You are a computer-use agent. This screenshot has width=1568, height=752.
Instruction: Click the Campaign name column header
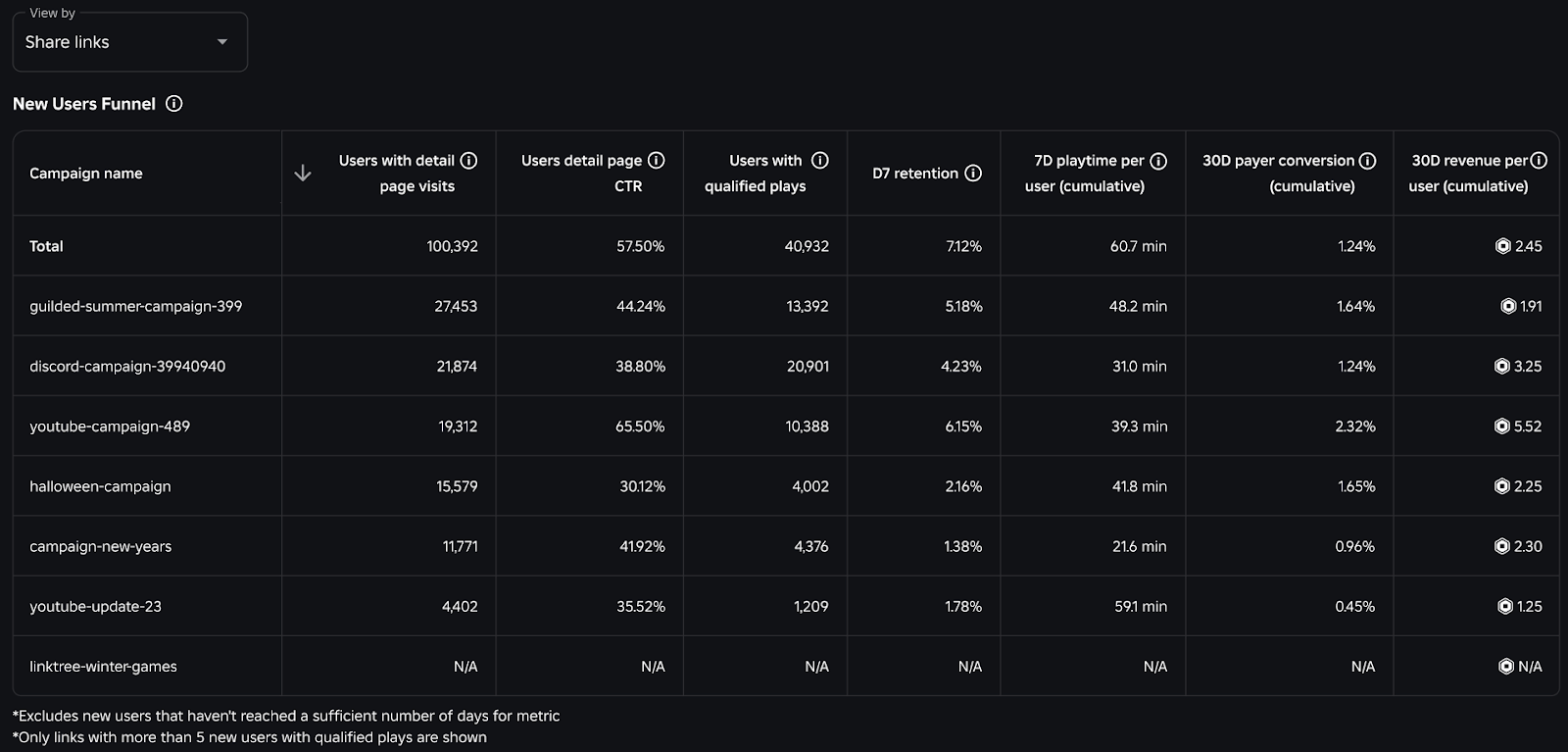[x=86, y=174]
